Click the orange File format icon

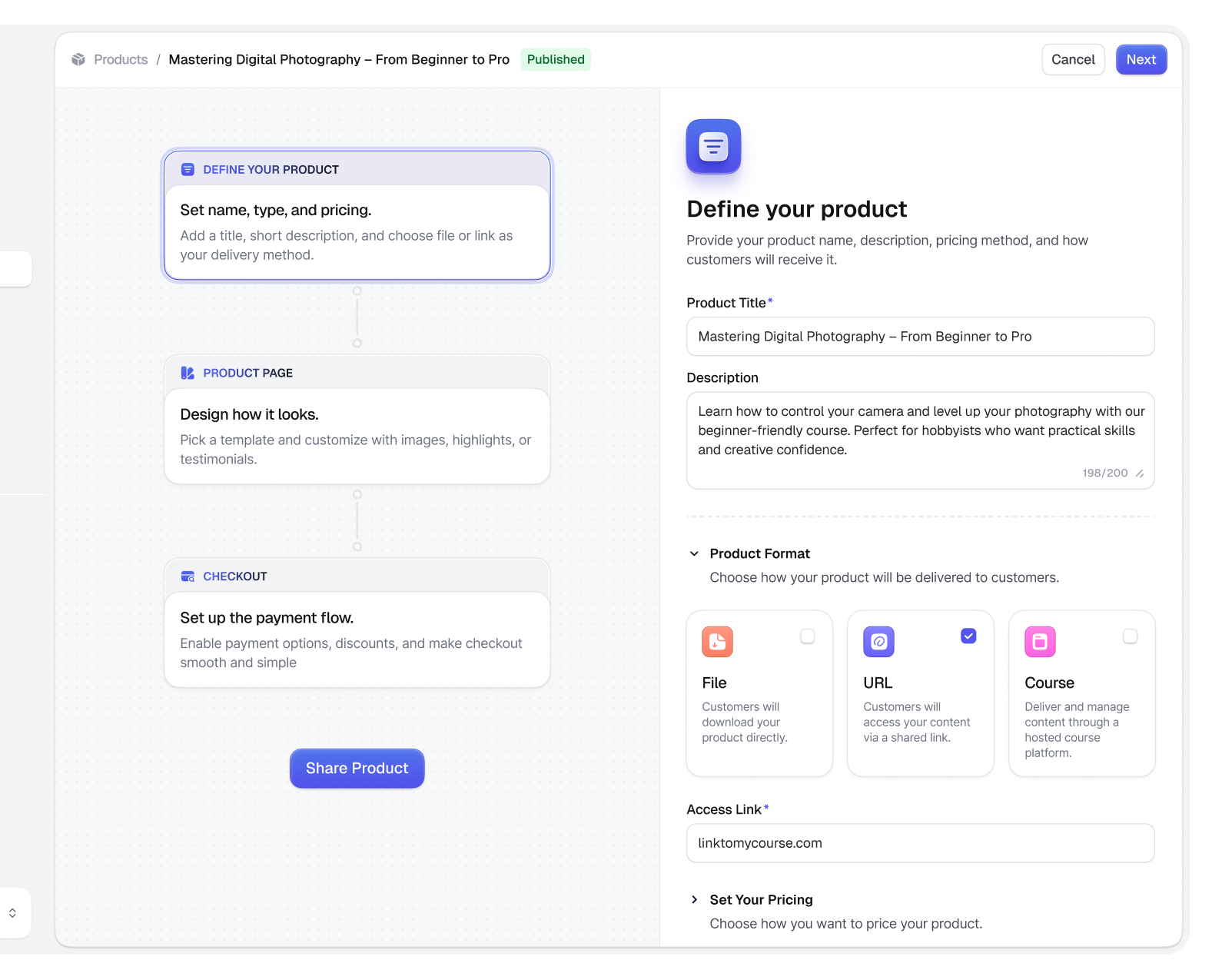[x=717, y=642]
